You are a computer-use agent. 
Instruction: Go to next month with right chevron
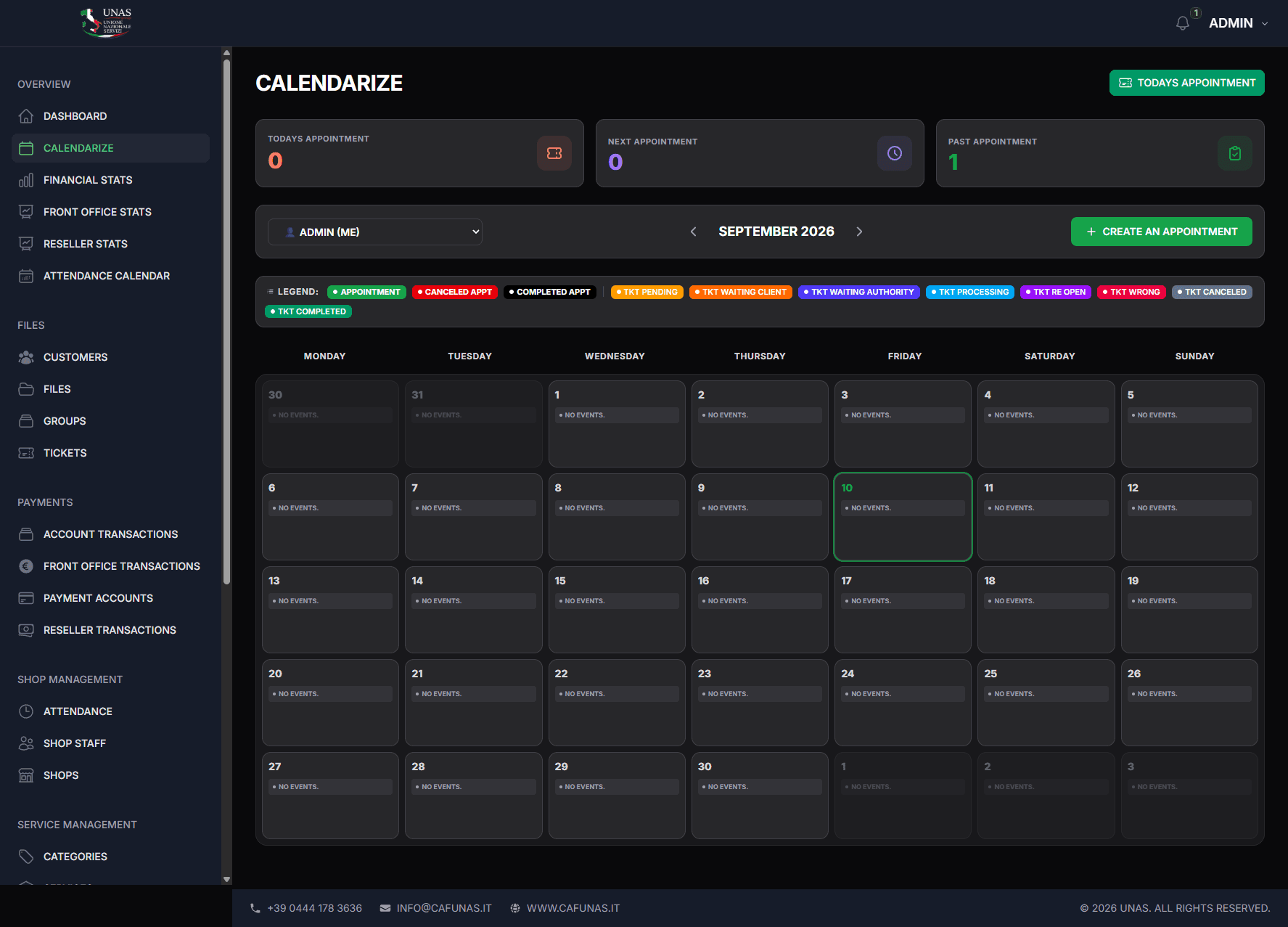(x=859, y=232)
